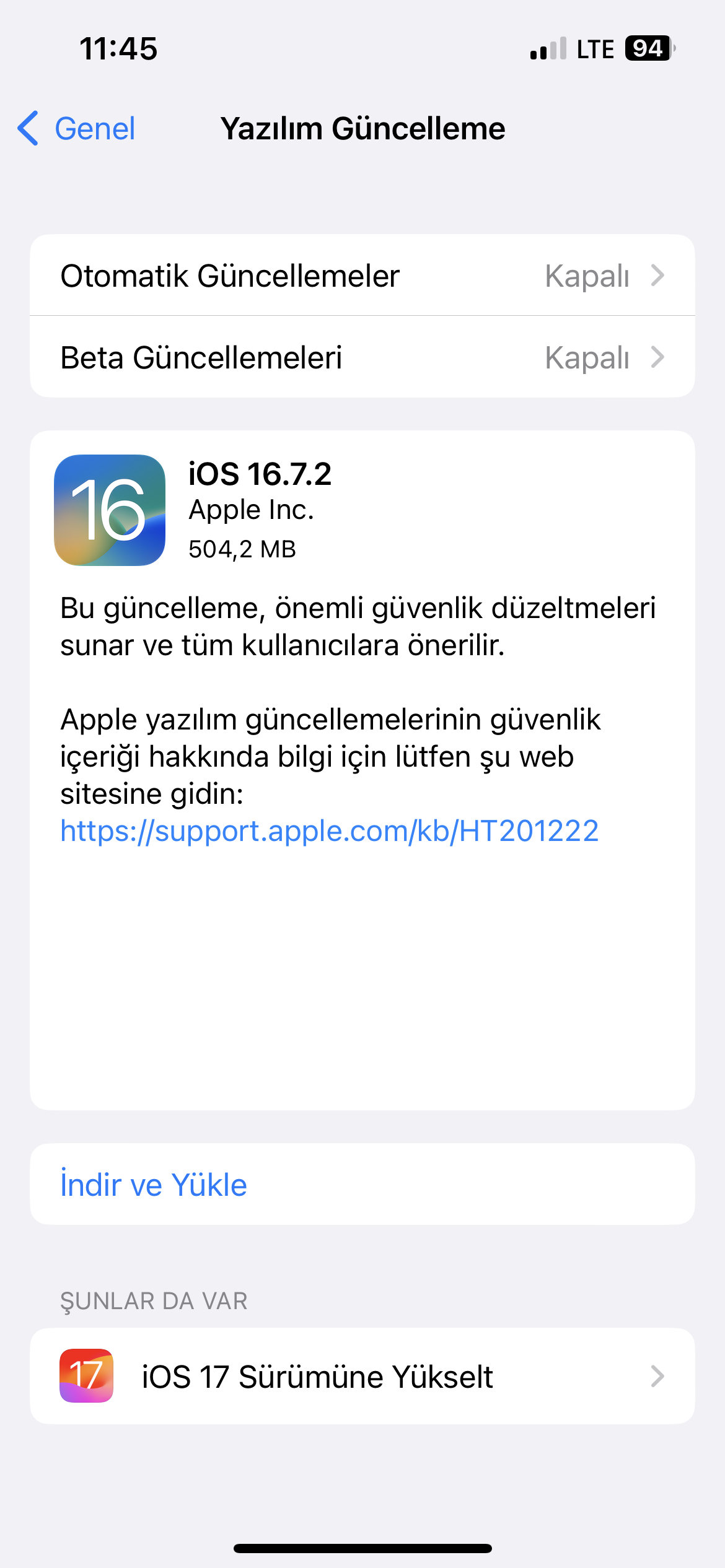Viewport: 725px width, 1568px height.
Task: Tap the iOS 17 app icon
Action: coord(86,1375)
